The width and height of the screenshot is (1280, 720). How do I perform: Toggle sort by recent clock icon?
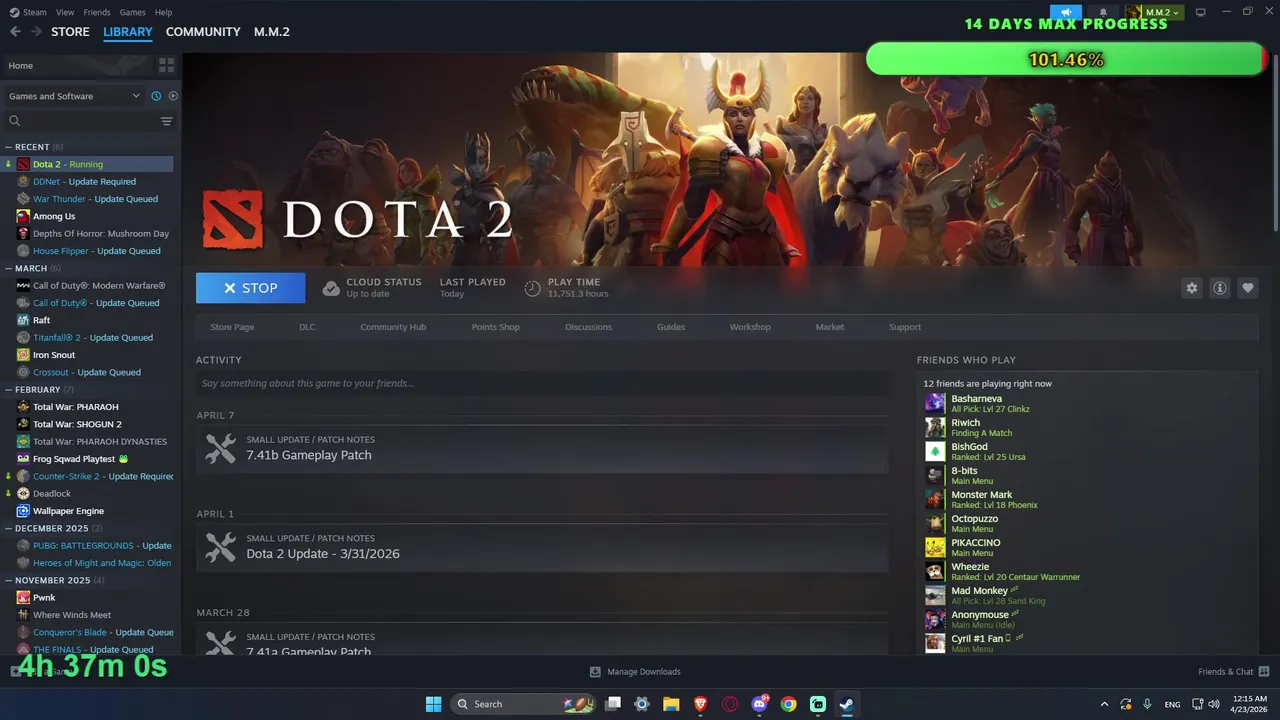[x=156, y=96]
